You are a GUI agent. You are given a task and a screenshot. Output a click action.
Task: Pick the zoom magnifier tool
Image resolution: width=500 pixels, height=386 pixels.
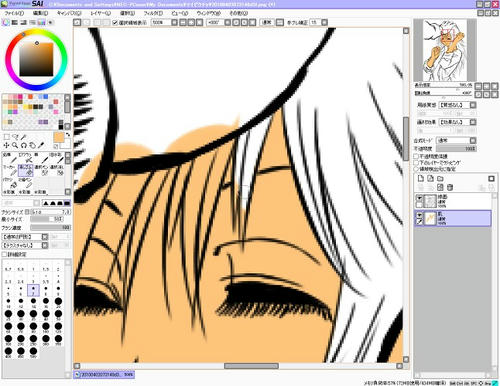click(15, 145)
